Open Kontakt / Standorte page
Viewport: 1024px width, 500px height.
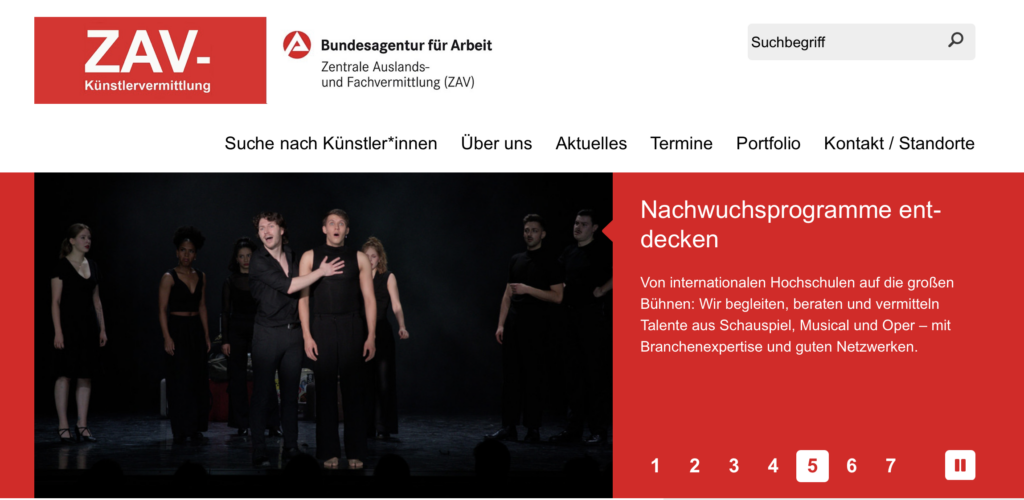click(x=899, y=144)
